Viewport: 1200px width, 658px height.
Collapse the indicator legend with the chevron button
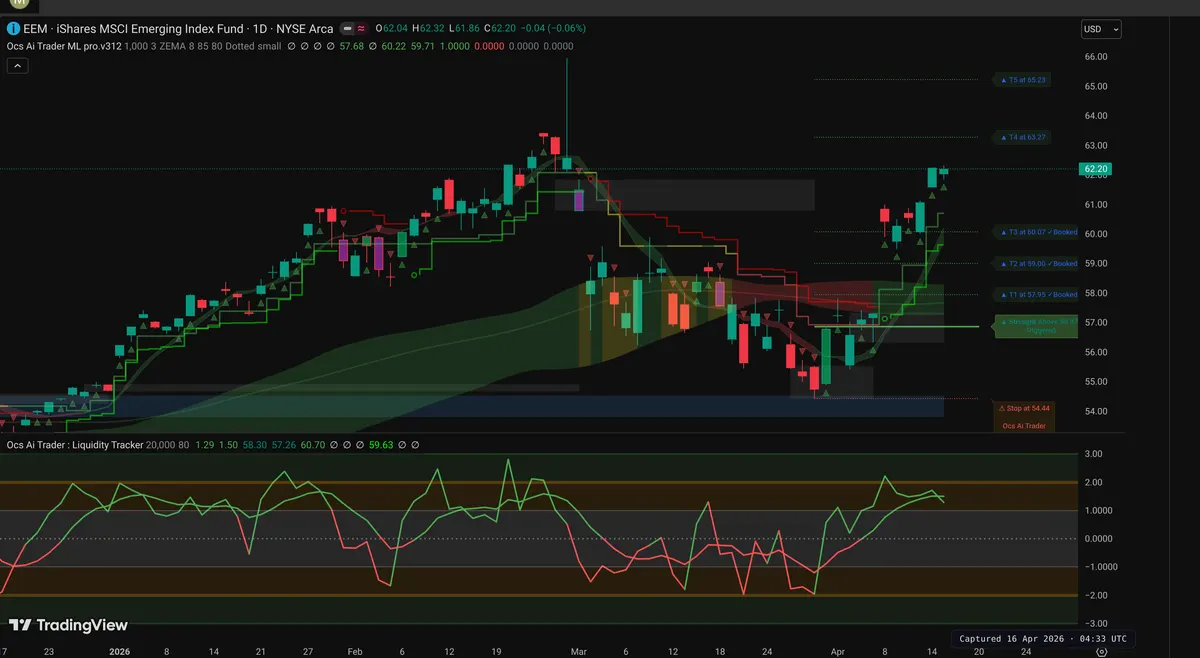point(17,66)
